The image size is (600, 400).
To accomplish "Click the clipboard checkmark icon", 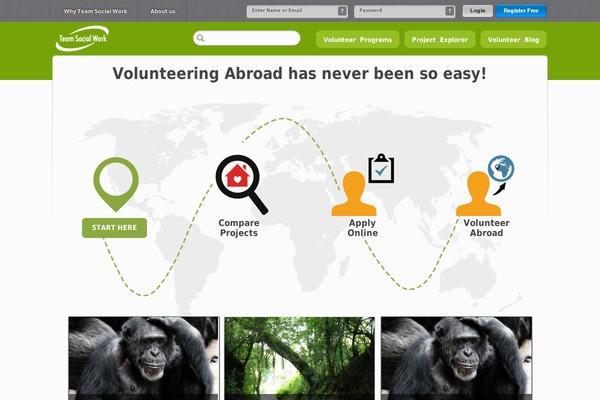I will [381, 168].
